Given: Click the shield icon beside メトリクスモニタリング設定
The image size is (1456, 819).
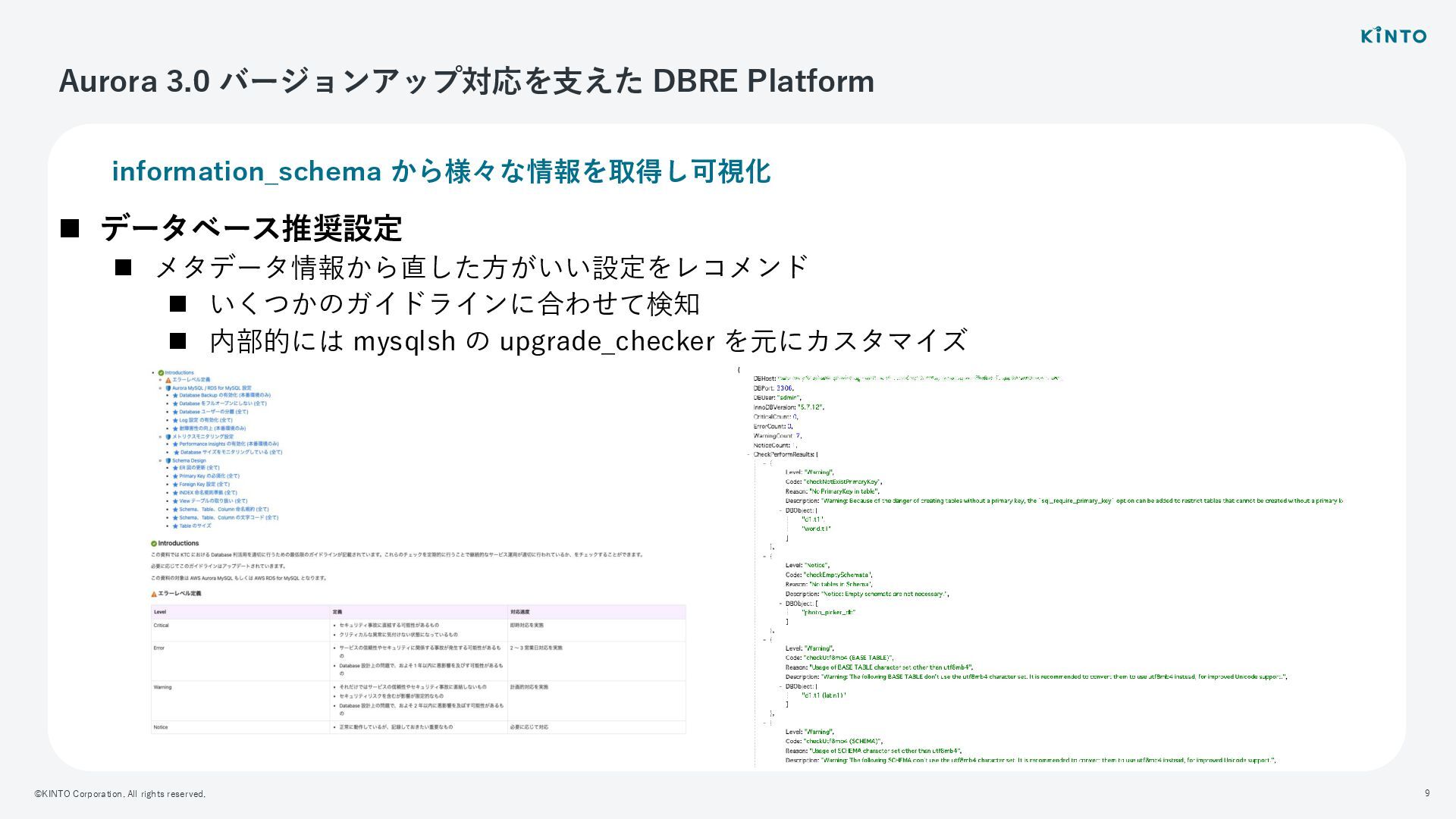Looking at the screenshot, I should click(x=168, y=437).
